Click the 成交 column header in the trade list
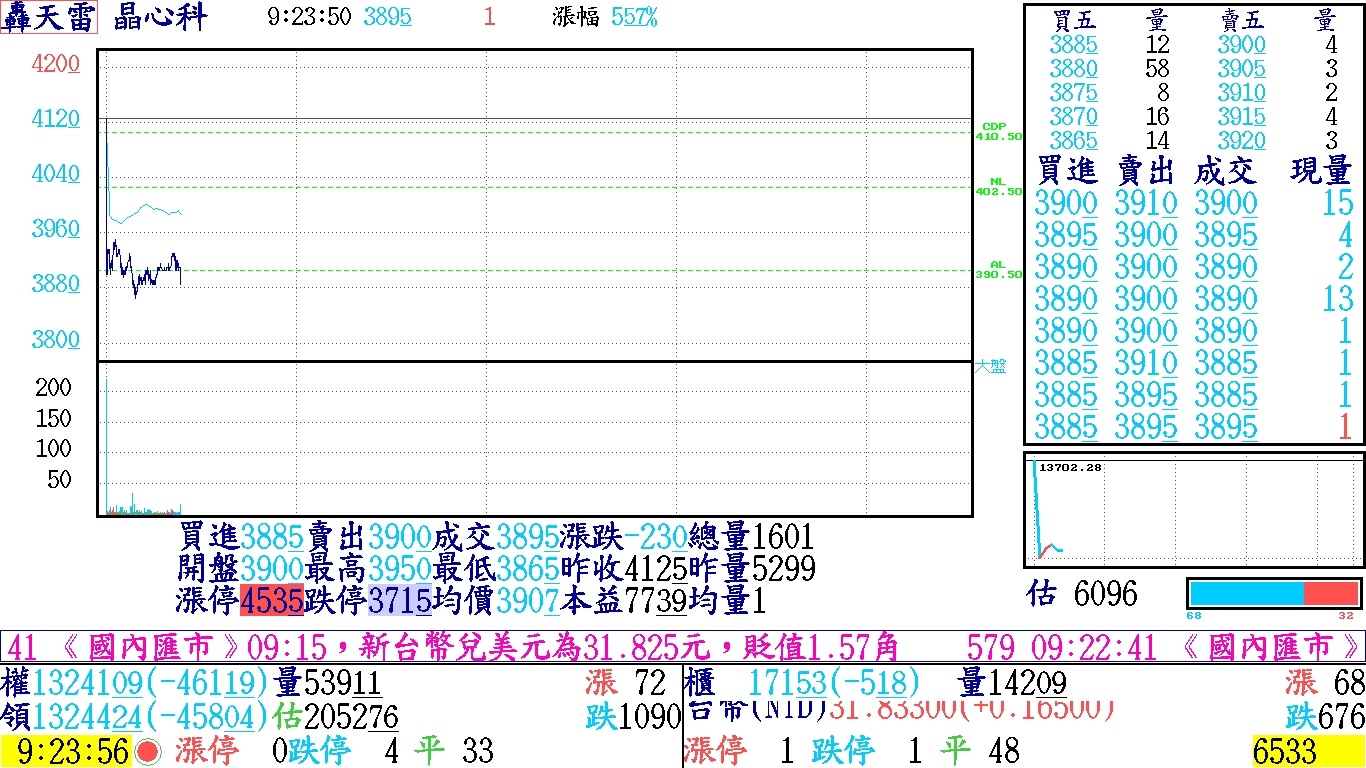The image size is (1366, 768). point(1226,171)
